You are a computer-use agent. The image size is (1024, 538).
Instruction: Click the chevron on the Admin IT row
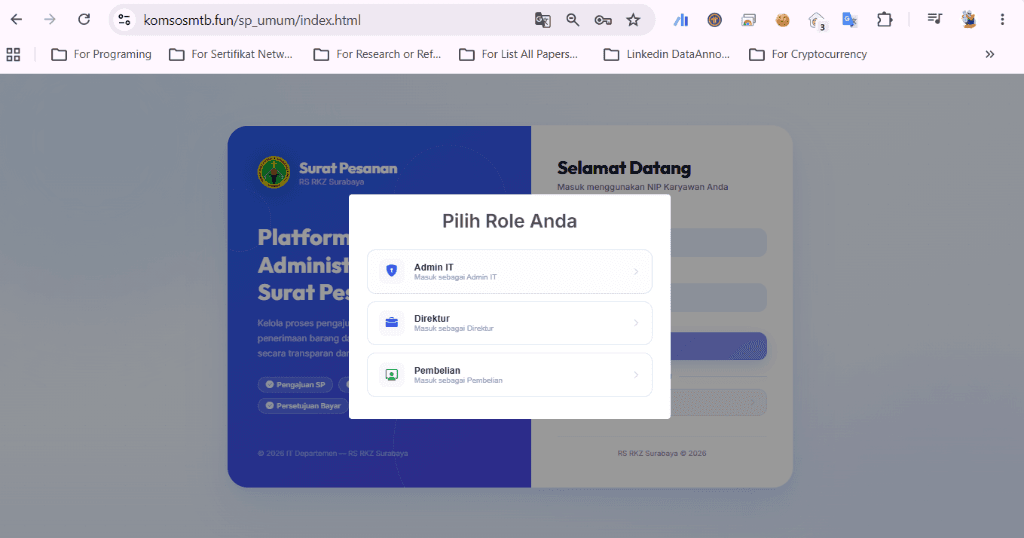pyautogui.click(x=636, y=272)
